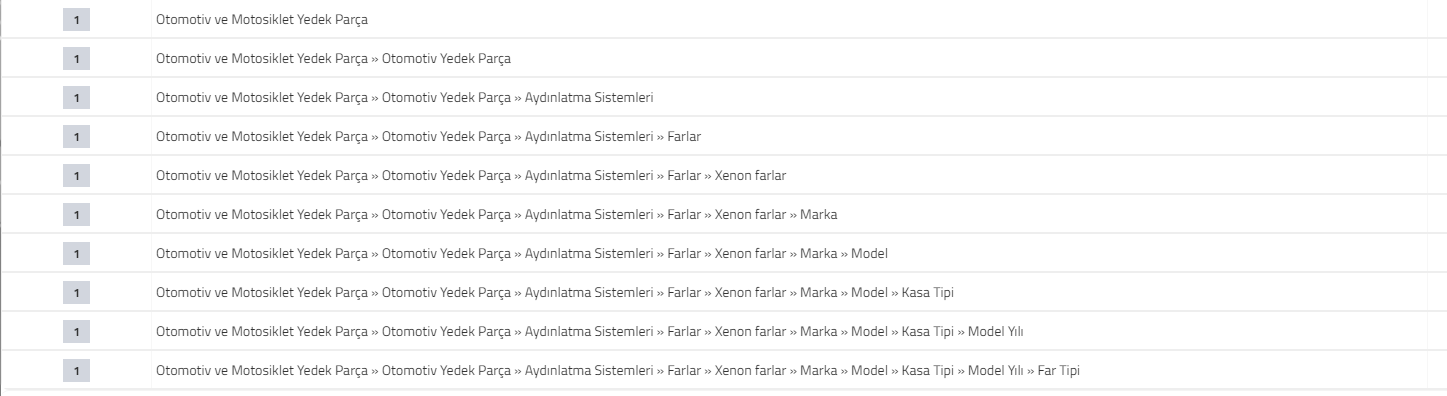This screenshot has width=1447, height=396.
Task: Click the badge for the row ending Otomotiv Yedek Parça
Action: click(76, 58)
